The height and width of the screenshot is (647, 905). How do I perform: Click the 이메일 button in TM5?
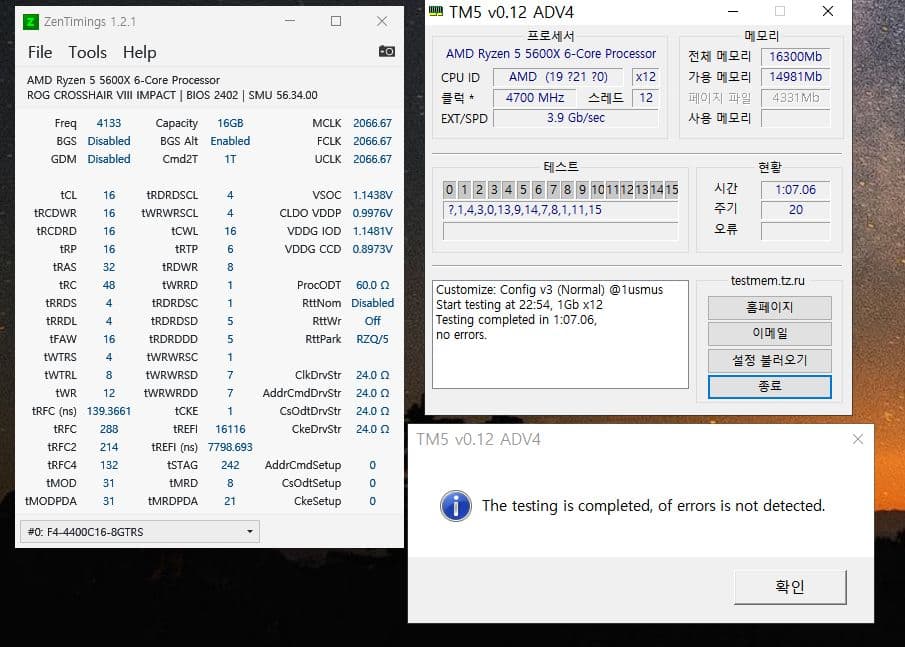[x=769, y=334]
